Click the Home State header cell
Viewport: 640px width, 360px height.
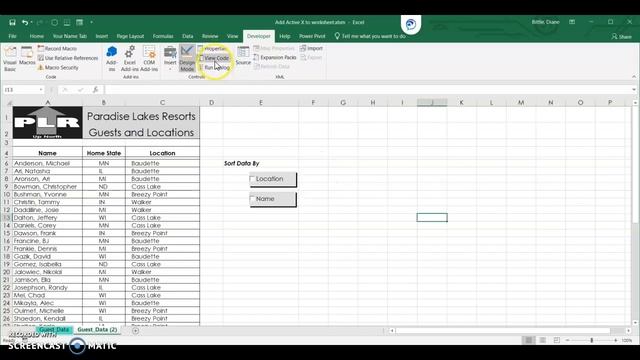104,153
